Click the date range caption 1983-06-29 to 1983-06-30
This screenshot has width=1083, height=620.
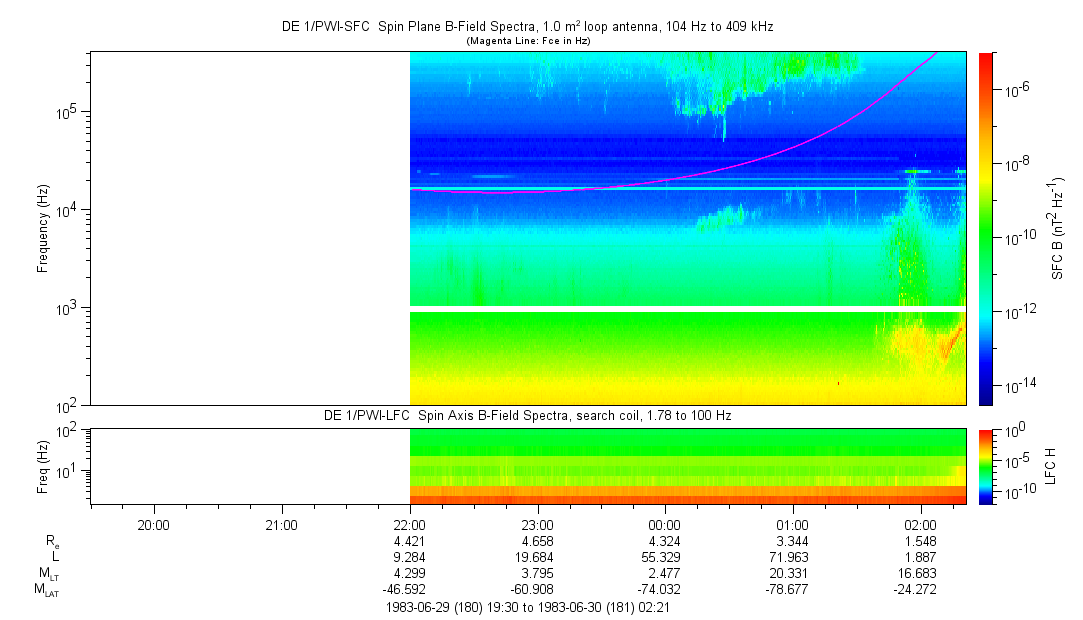(528, 608)
